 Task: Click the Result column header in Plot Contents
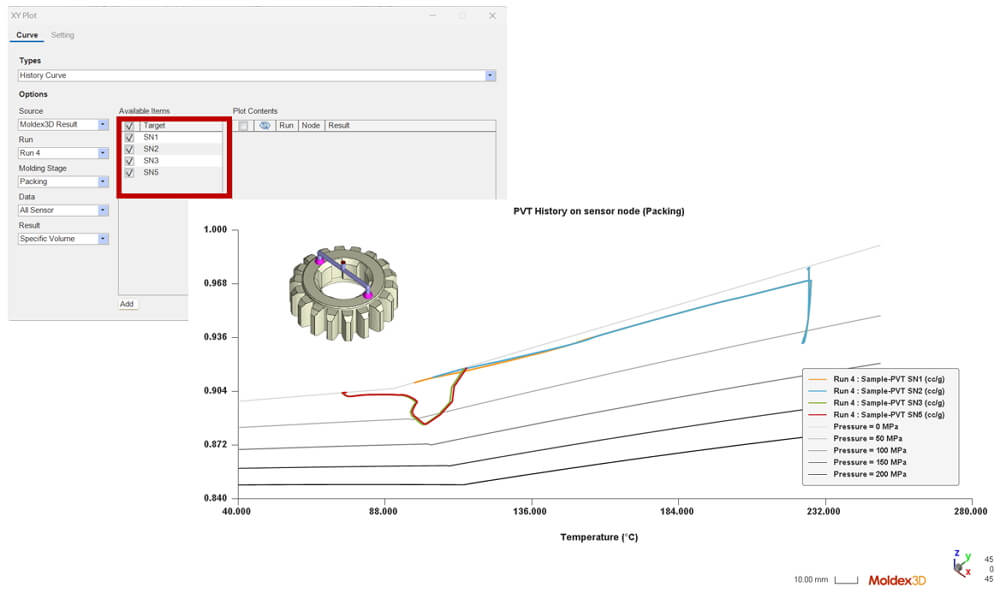tap(339, 126)
